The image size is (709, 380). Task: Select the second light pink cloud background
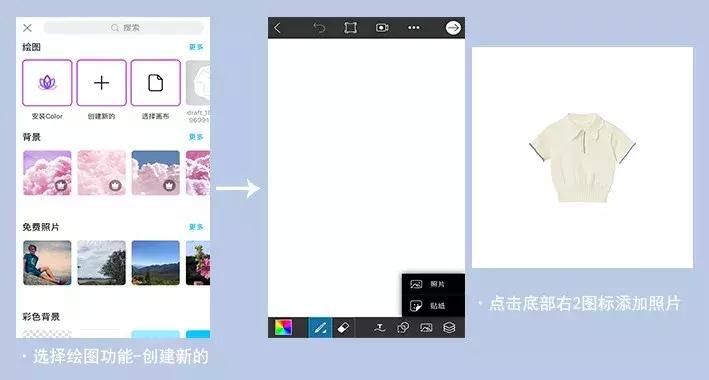tap(101, 173)
